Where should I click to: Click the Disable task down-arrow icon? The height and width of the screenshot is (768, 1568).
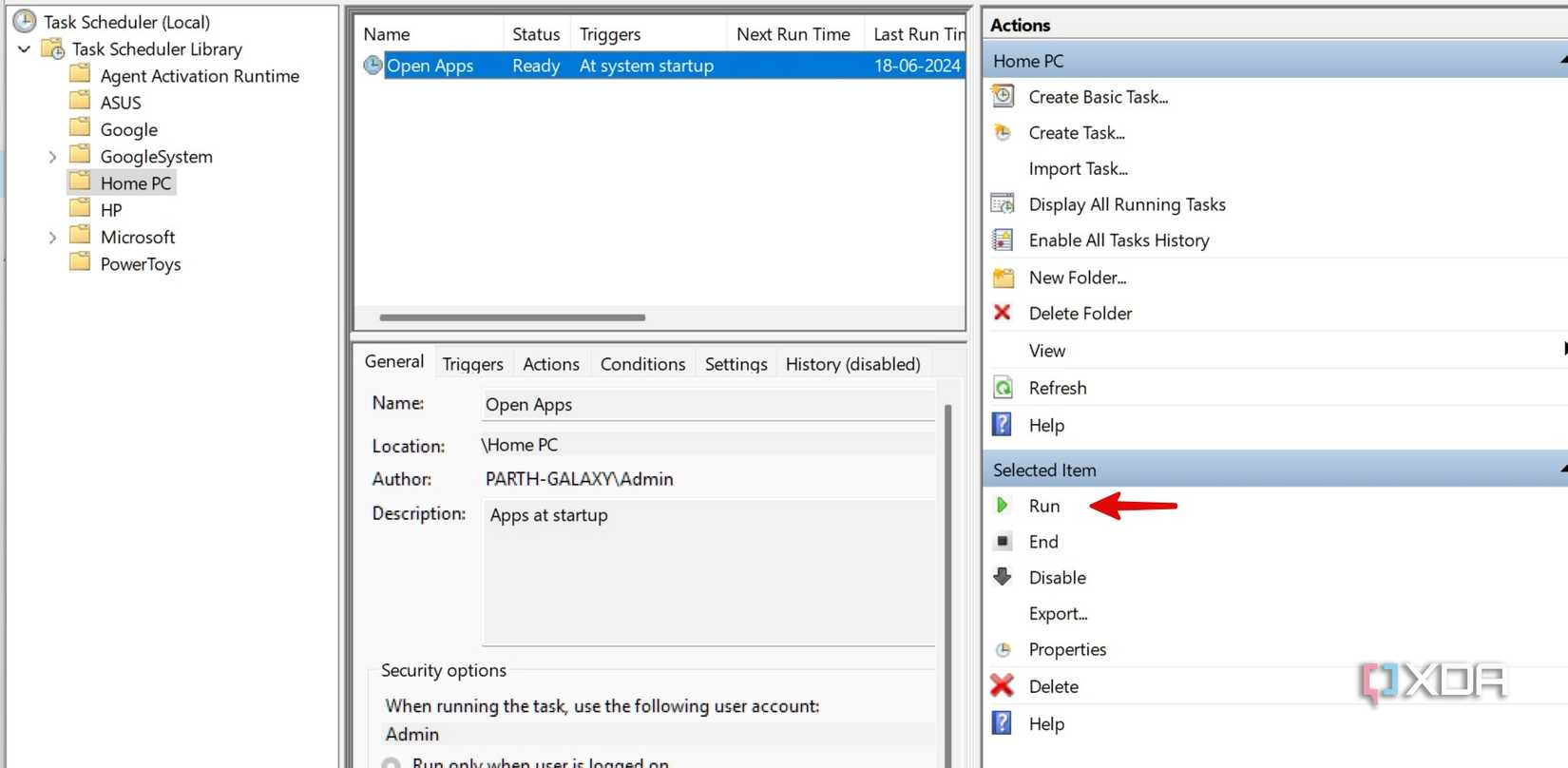(1003, 577)
